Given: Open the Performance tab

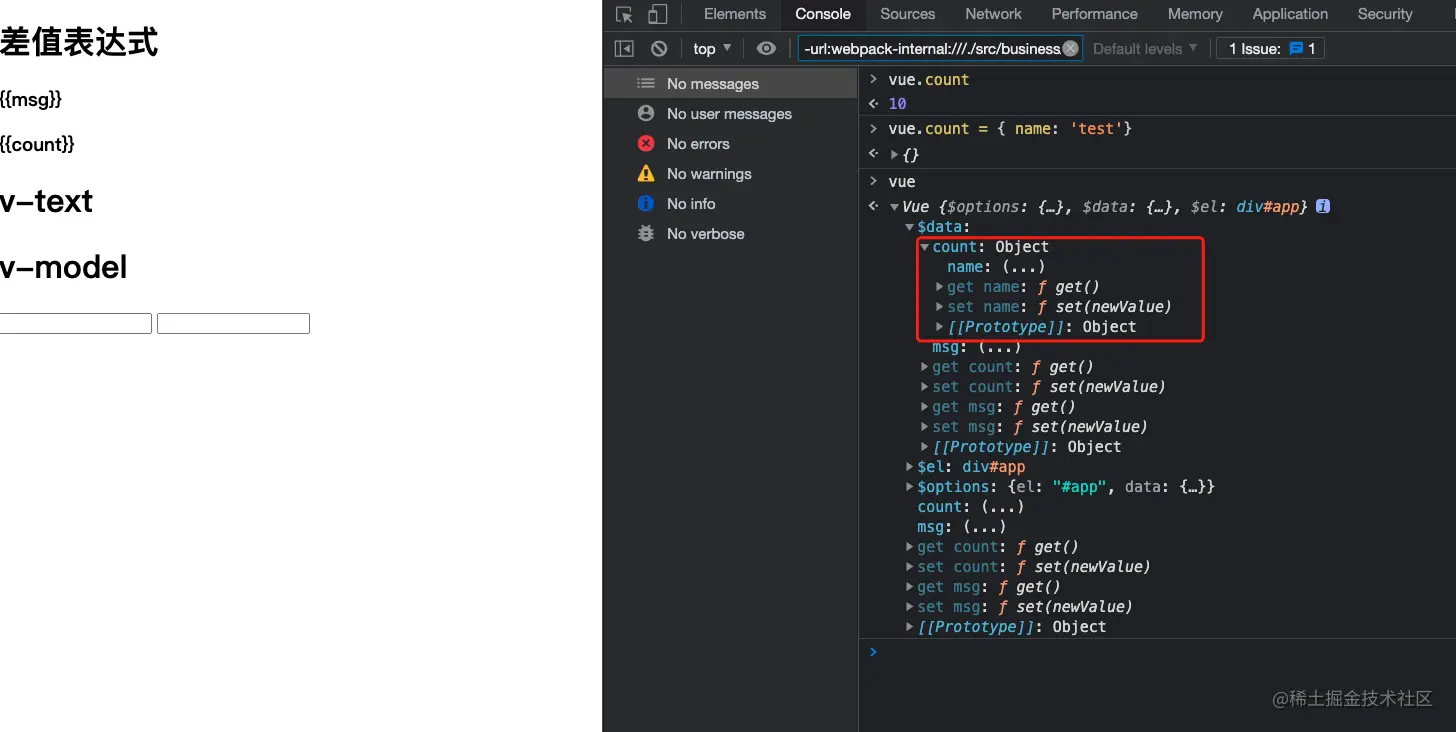Looking at the screenshot, I should 1094,14.
